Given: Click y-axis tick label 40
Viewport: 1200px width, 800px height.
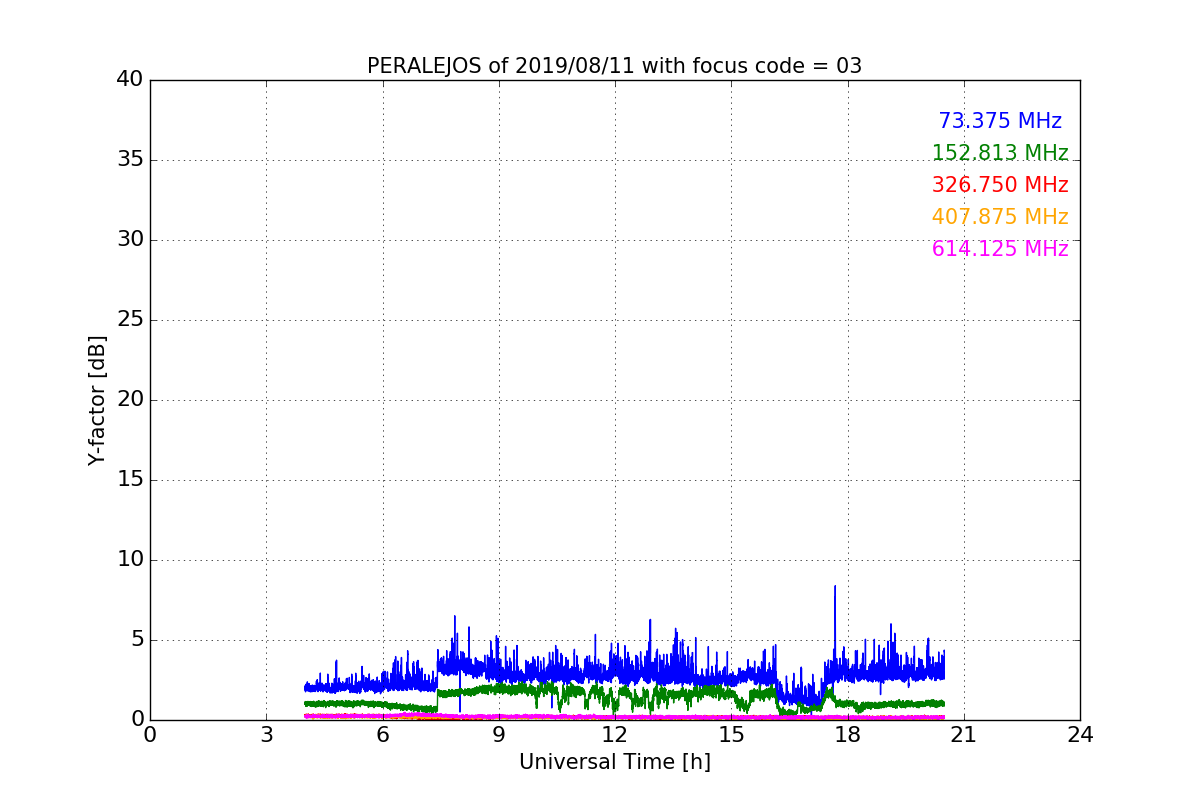Looking at the screenshot, I should (130, 79).
